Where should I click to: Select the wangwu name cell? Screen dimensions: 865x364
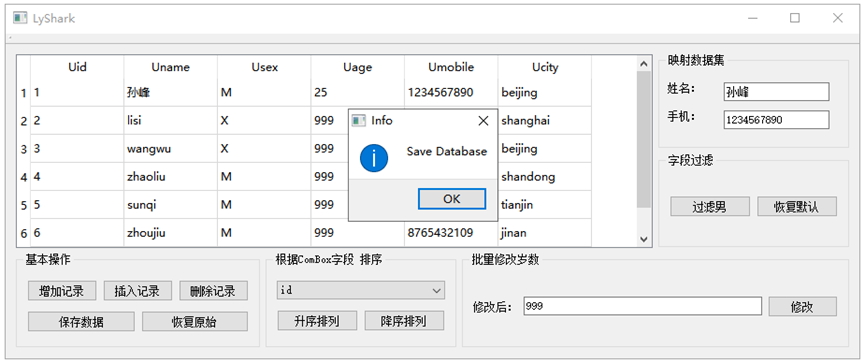click(170, 149)
